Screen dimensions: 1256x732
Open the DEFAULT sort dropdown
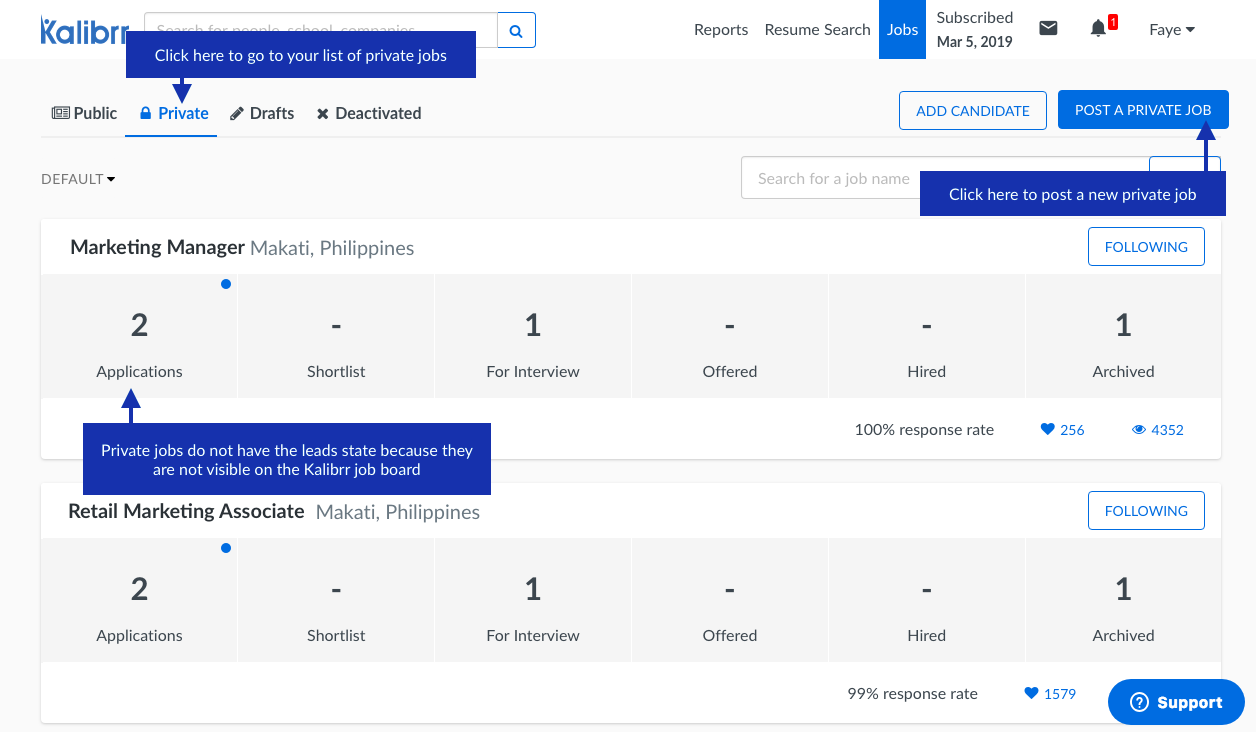pyautogui.click(x=78, y=179)
